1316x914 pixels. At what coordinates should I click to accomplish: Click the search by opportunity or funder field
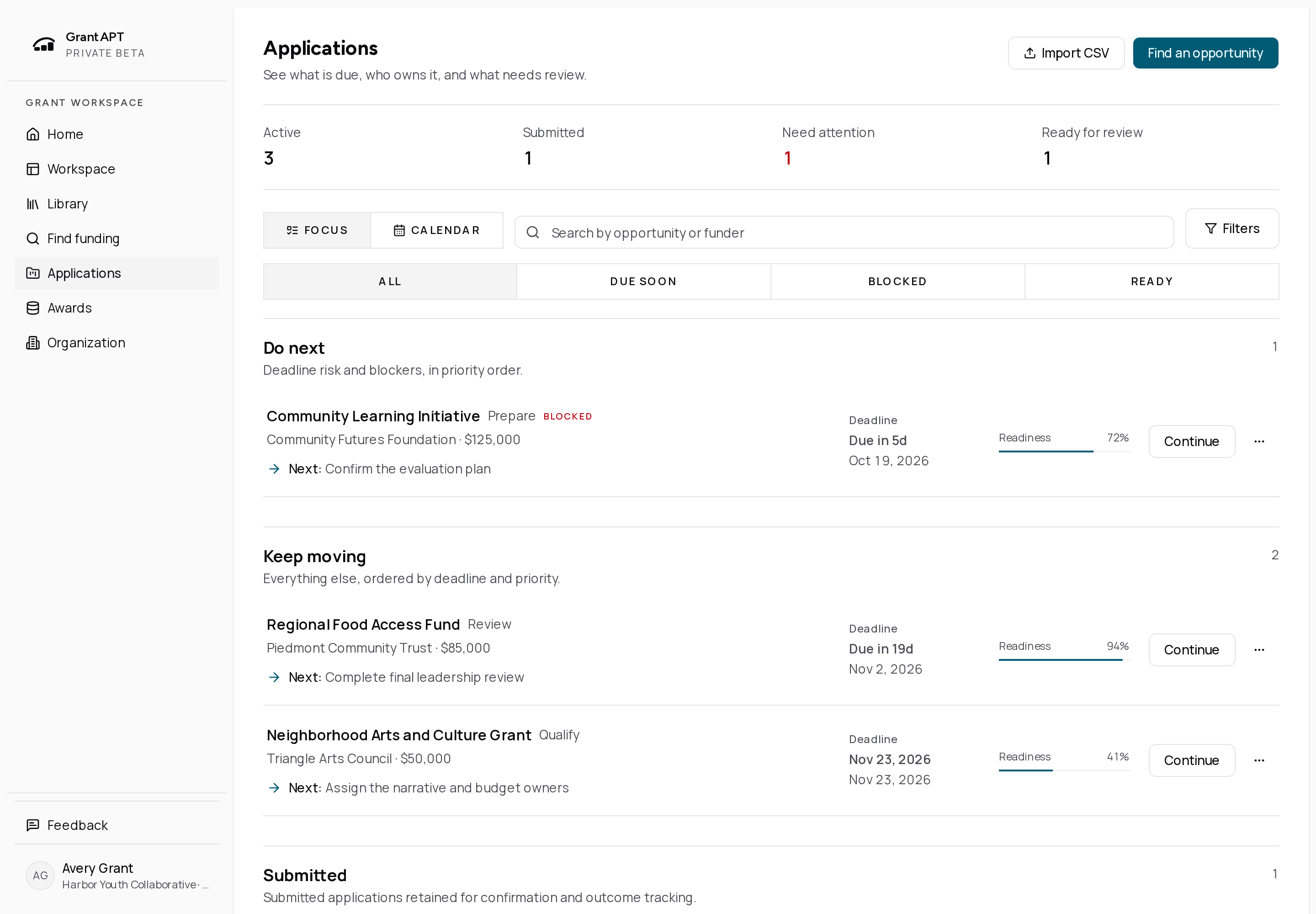844,233
